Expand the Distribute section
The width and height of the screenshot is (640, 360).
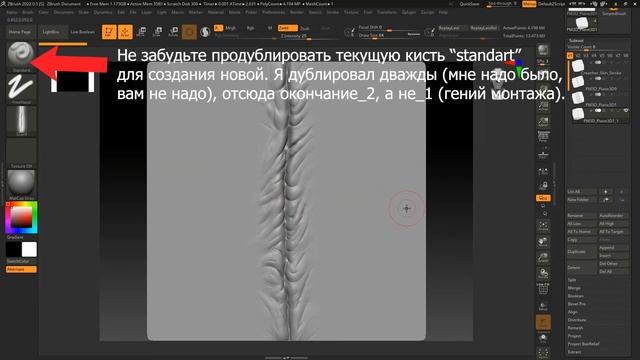coord(577,320)
